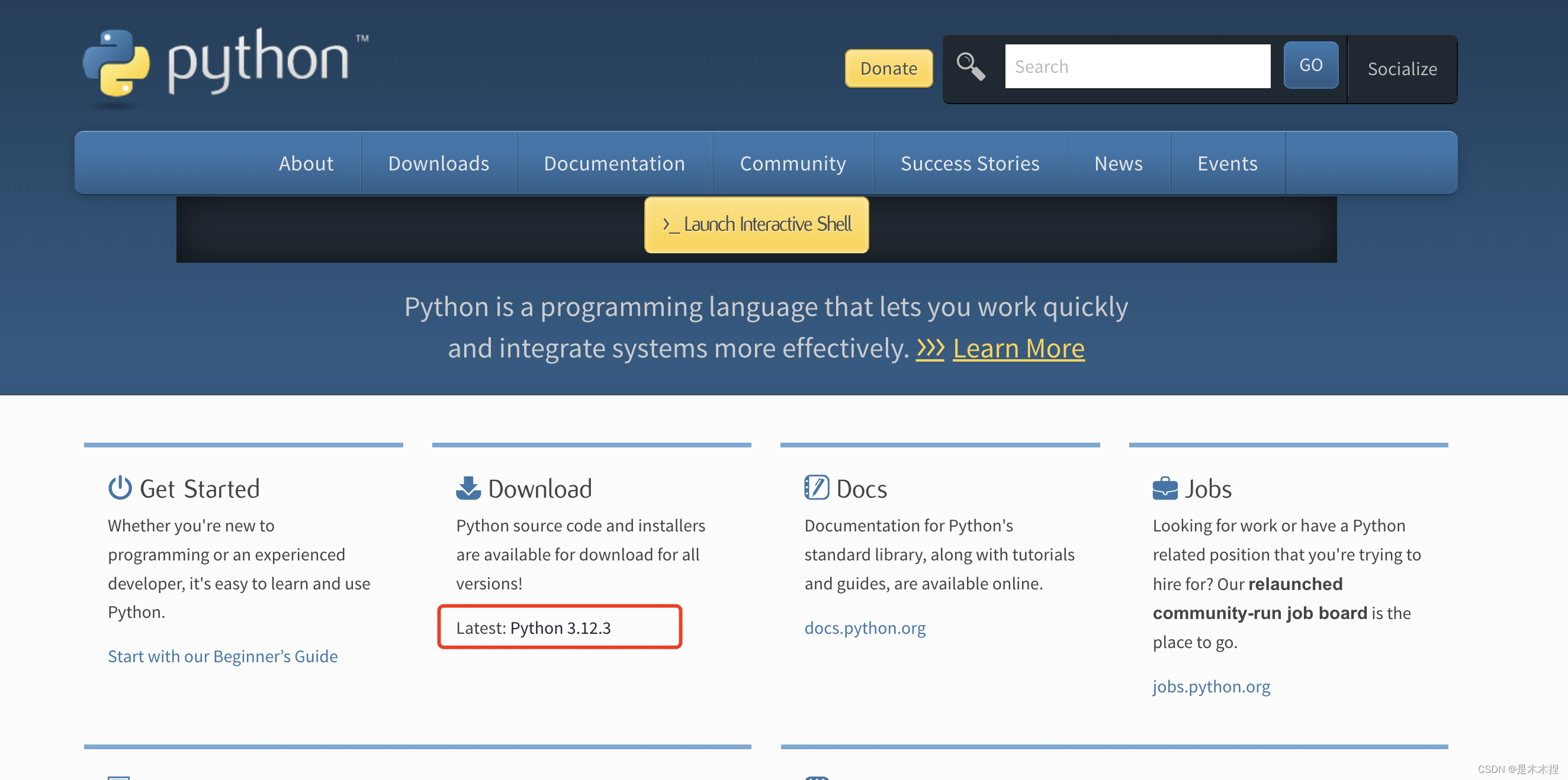The width and height of the screenshot is (1568, 780).
Task: Open the Community menu
Action: tap(792, 163)
